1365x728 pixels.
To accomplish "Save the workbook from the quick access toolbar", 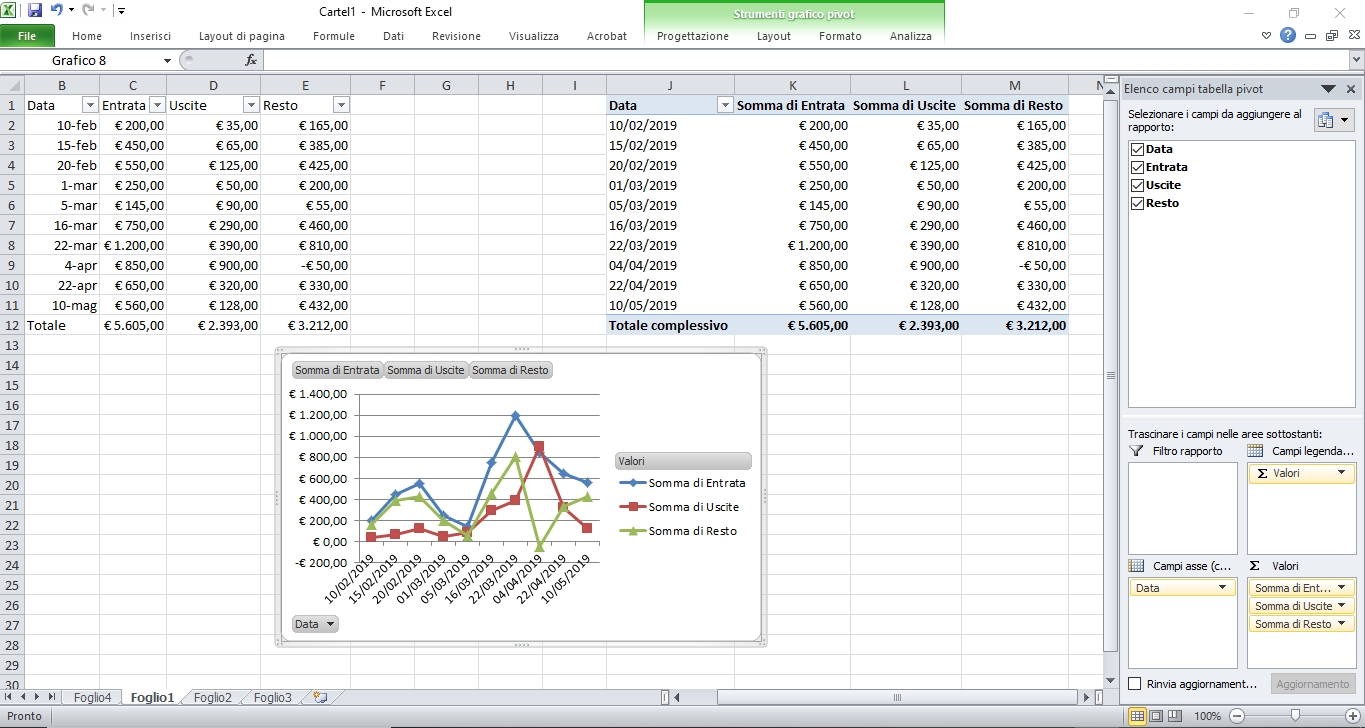I will pyautogui.click(x=35, y=10).
